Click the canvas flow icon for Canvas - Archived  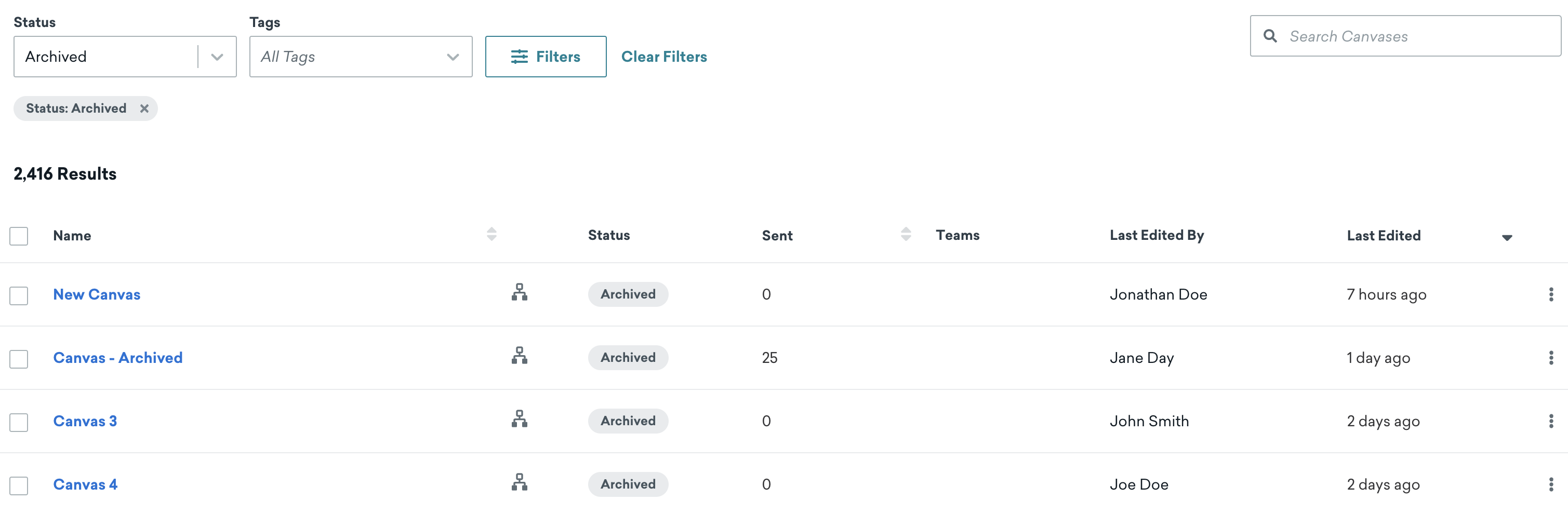point(519,356)
